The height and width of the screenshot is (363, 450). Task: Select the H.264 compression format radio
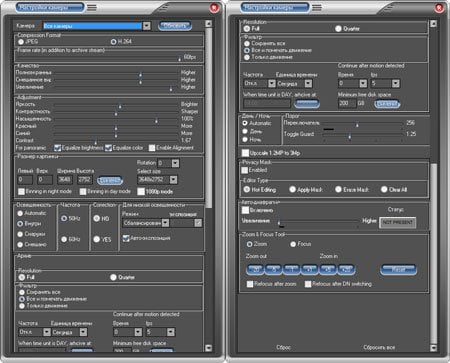click(x=113, y=42)
